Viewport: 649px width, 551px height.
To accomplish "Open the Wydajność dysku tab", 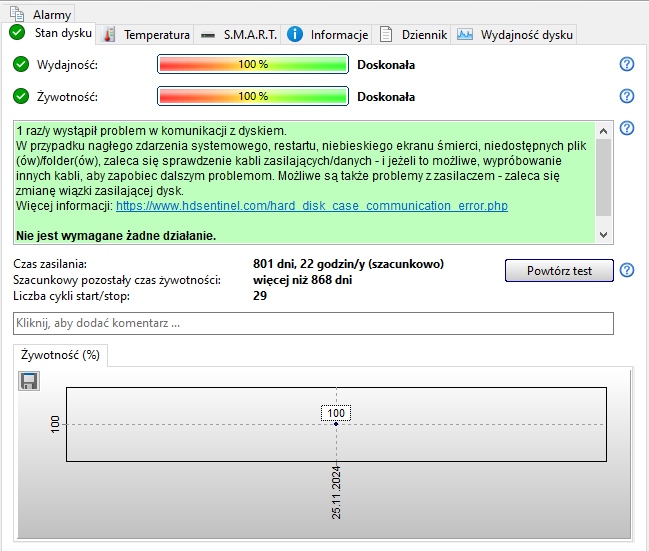I will click(x=514, y=35).
